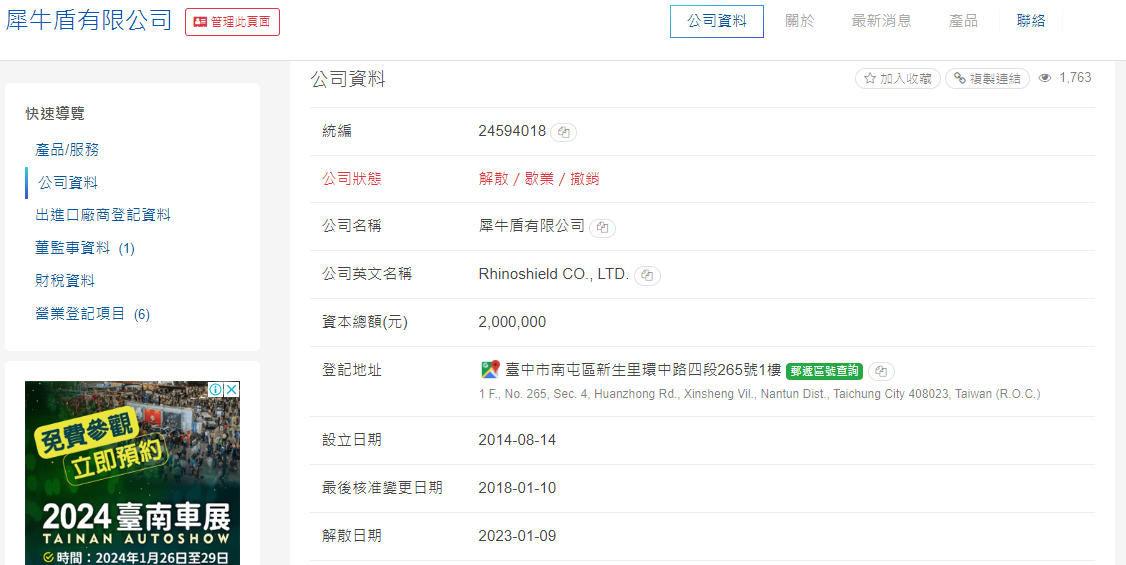Click 複製連結 to copy link
This screenshot has height=565, width=1126.
987,78
